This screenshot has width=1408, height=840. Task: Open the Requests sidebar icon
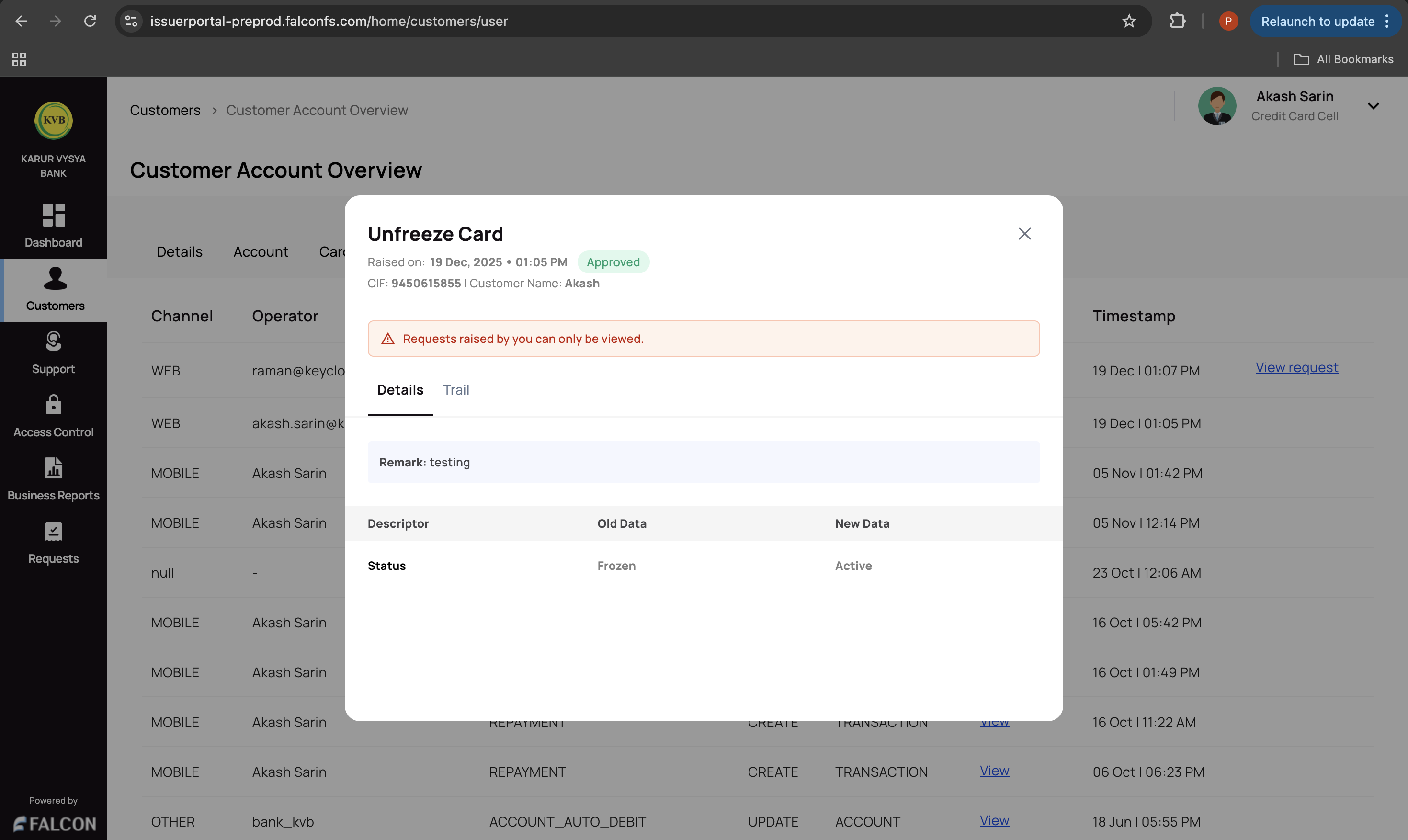click(x=54, y=532)
